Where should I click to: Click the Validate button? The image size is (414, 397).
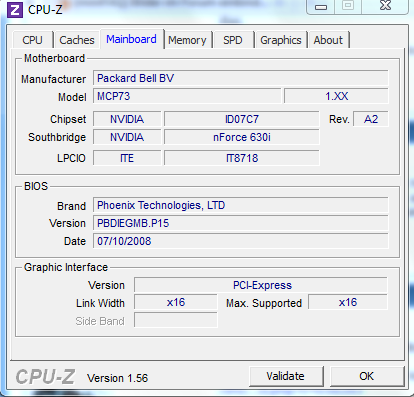286,376
